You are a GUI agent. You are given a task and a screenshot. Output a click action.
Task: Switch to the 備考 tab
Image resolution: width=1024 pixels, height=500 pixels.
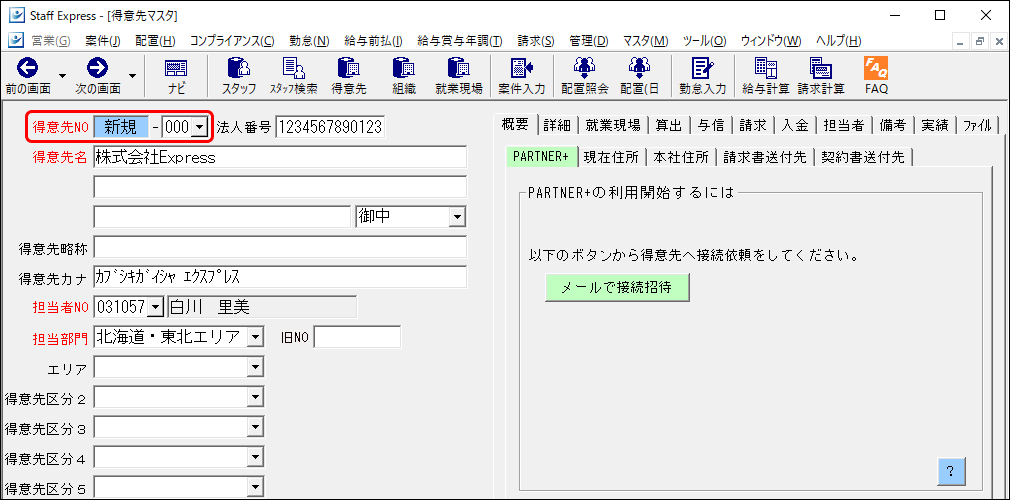point(892,126)
